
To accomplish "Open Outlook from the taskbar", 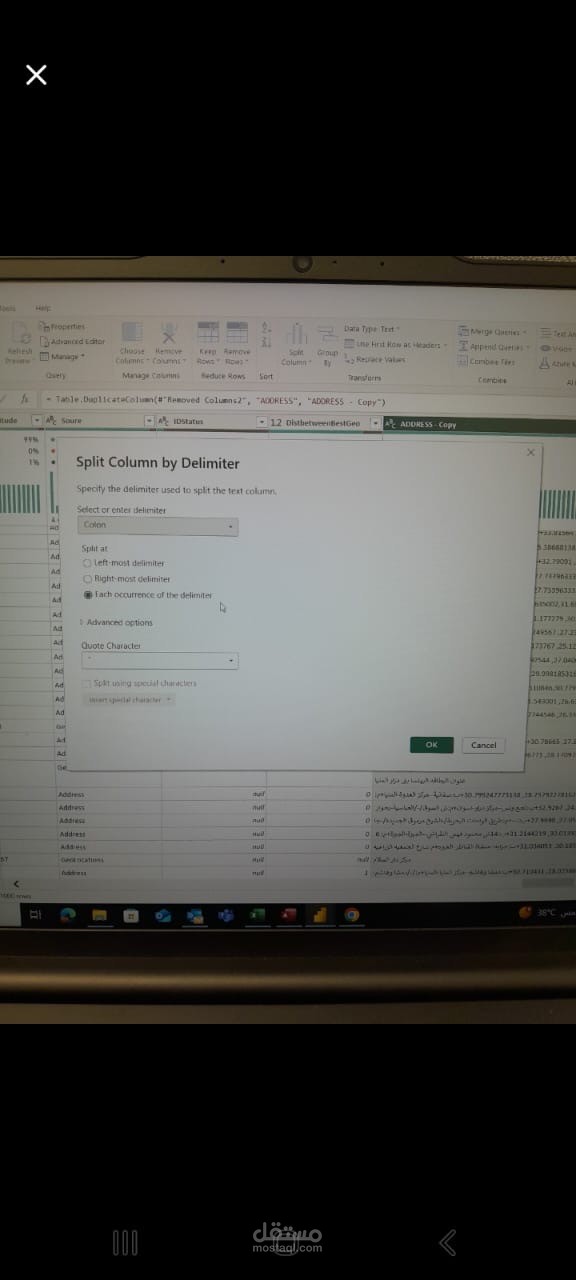I will click(x=196, y=914).
